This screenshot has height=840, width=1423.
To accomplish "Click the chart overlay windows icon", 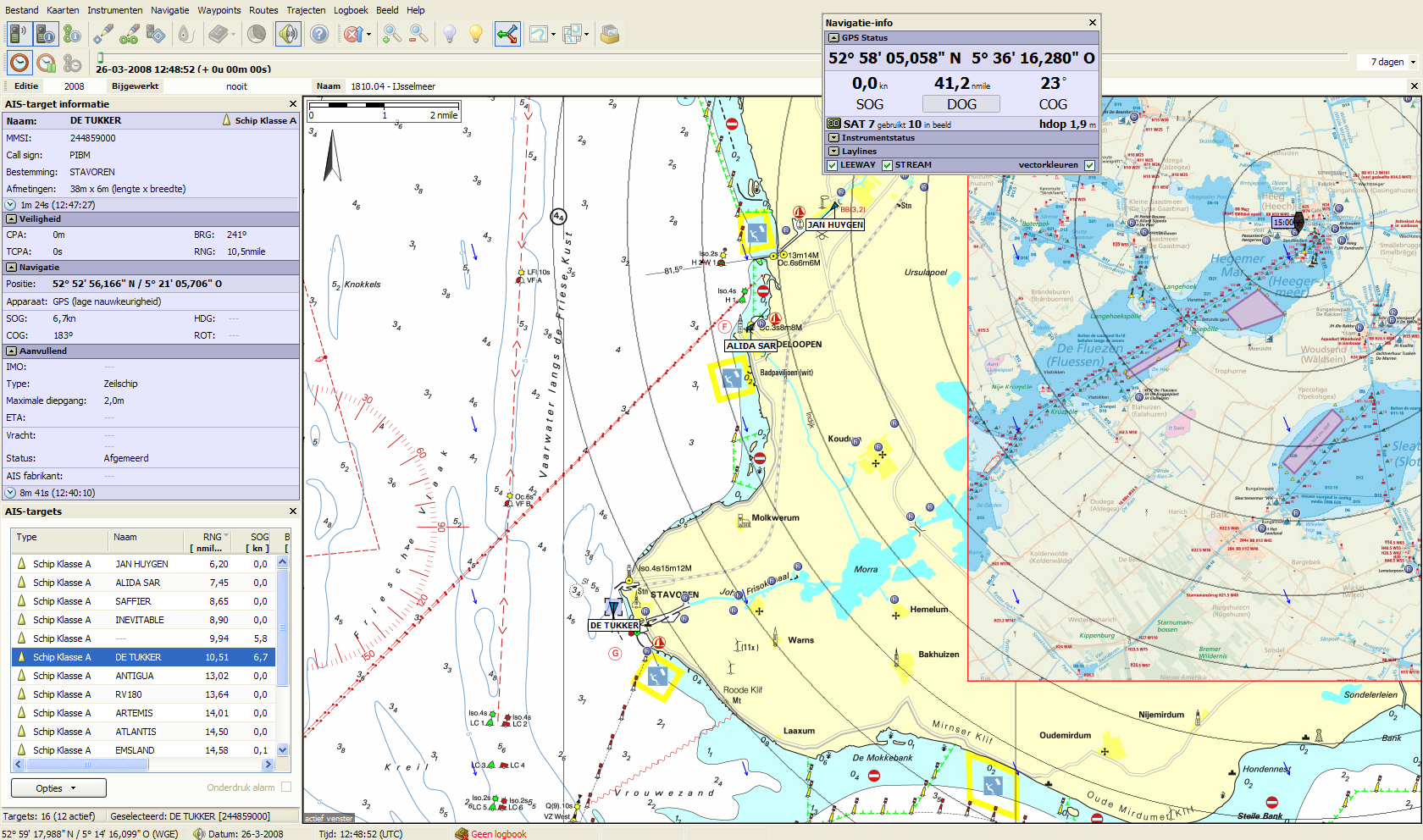I will click(x=572, y=34).
